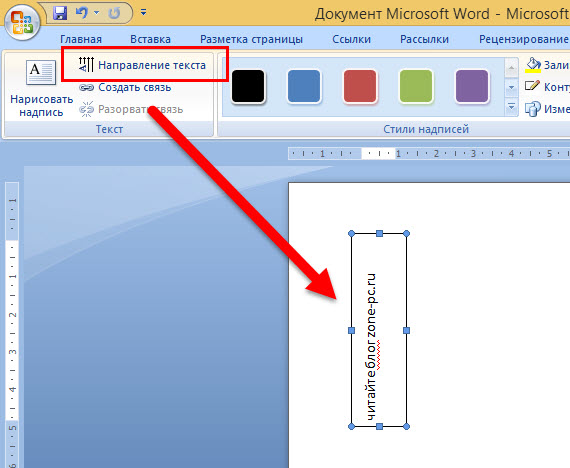
Task: Click the vertical text inside the text box
Action: pyautogui.click(x=371, y=347)
